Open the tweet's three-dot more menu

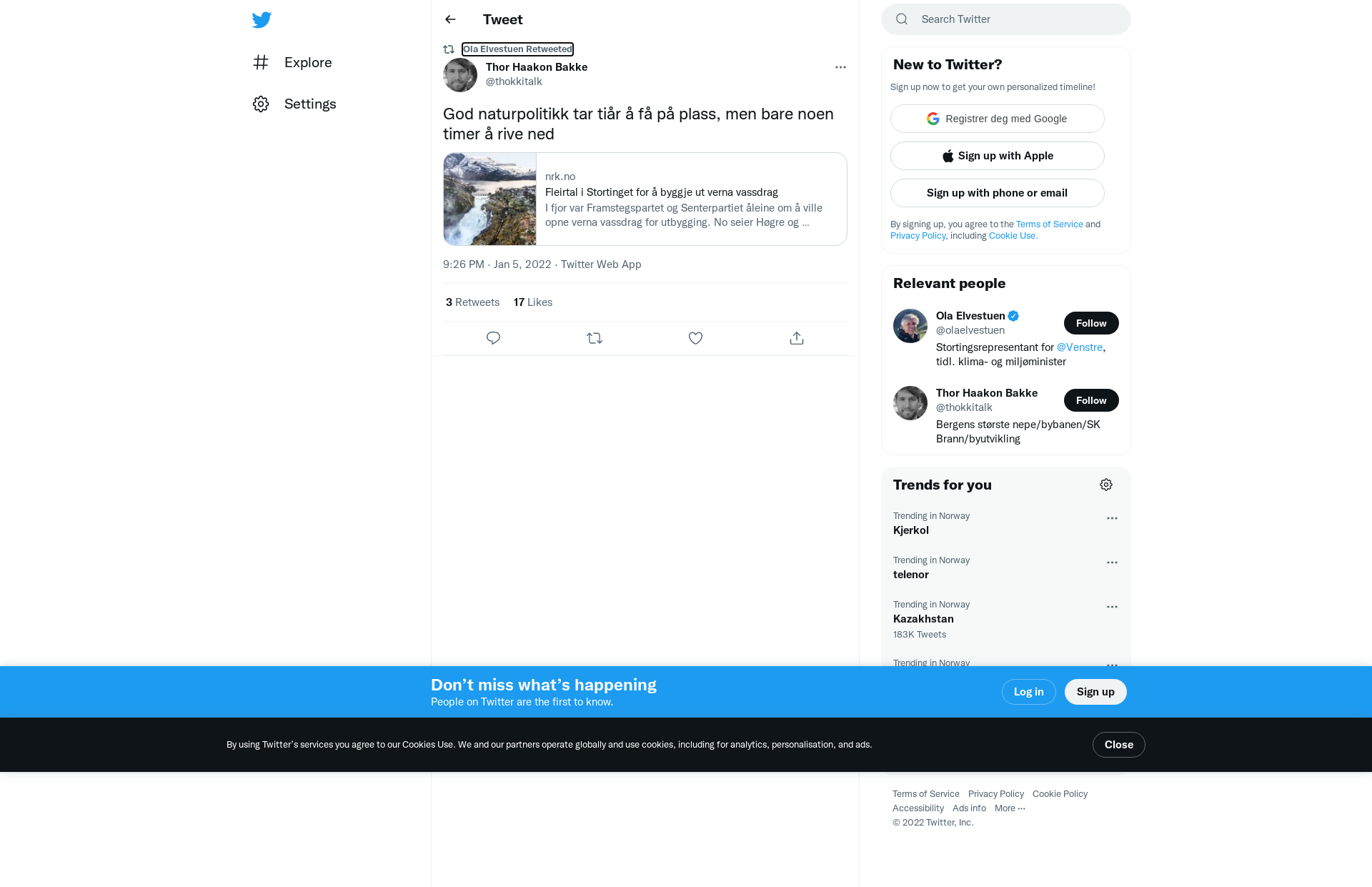click(x=840, y=67)
